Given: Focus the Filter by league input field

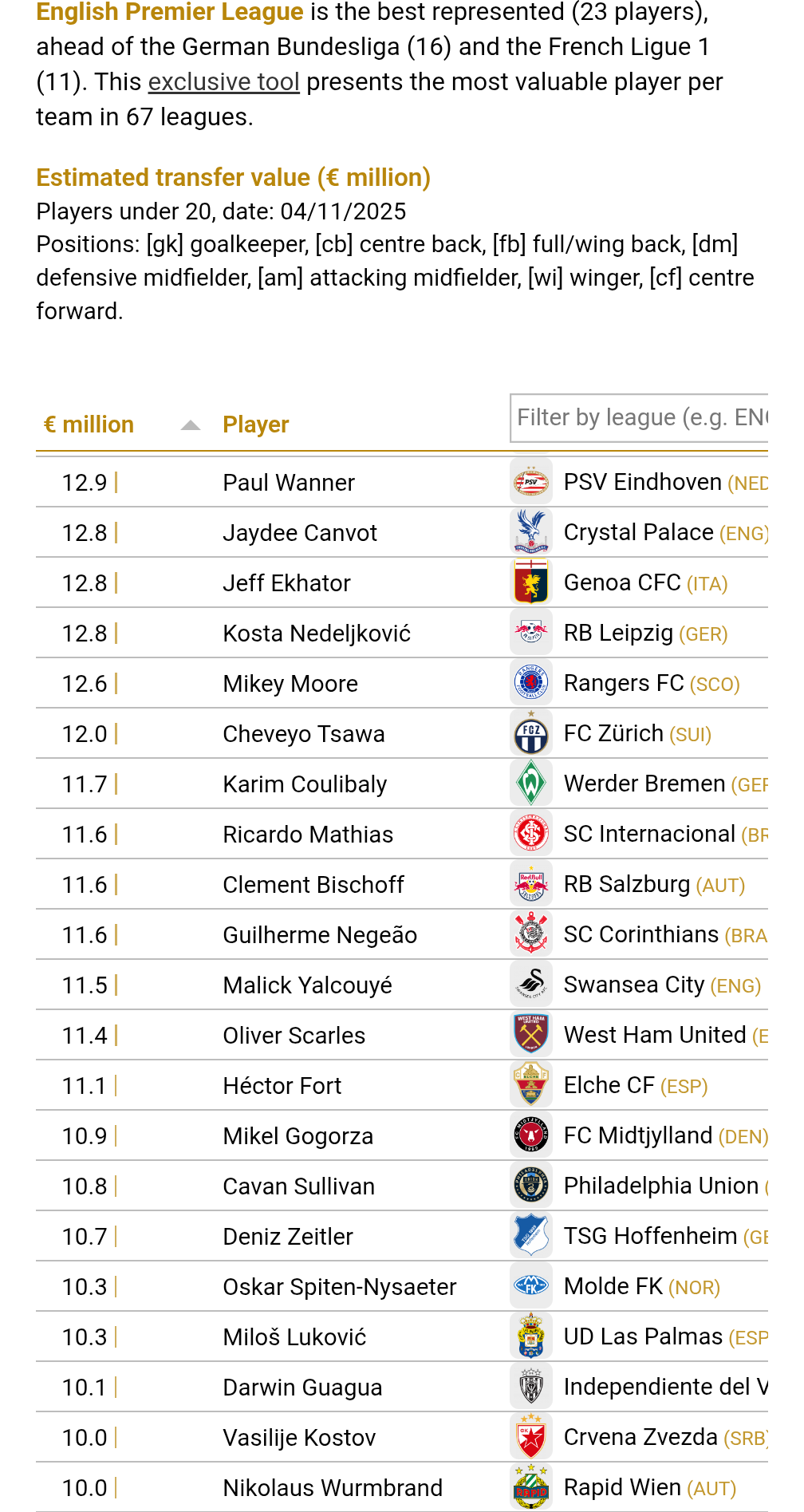Looking at the screenshot, I should click(638, 417).
